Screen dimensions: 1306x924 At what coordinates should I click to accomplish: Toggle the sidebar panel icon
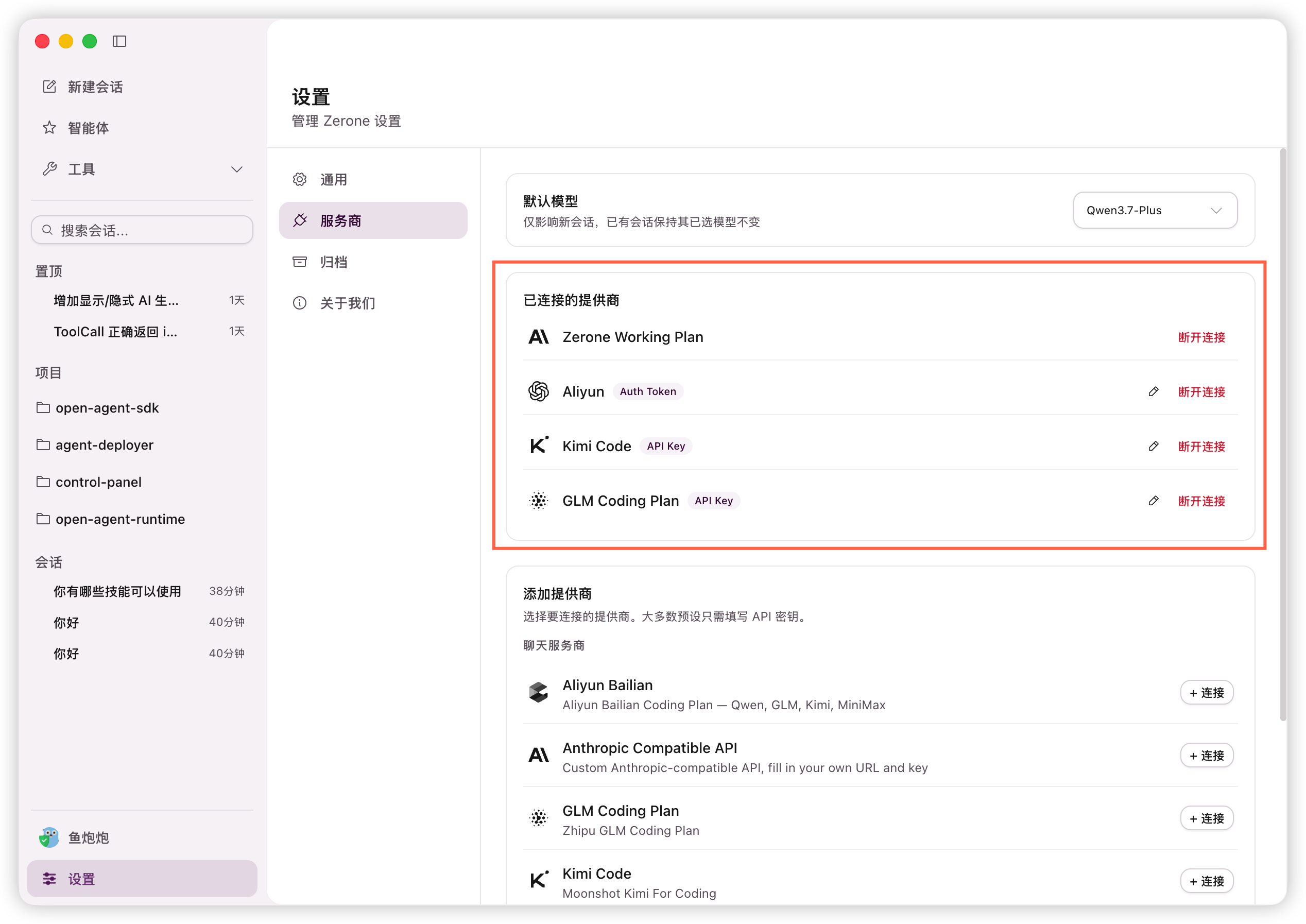(119, 41)
